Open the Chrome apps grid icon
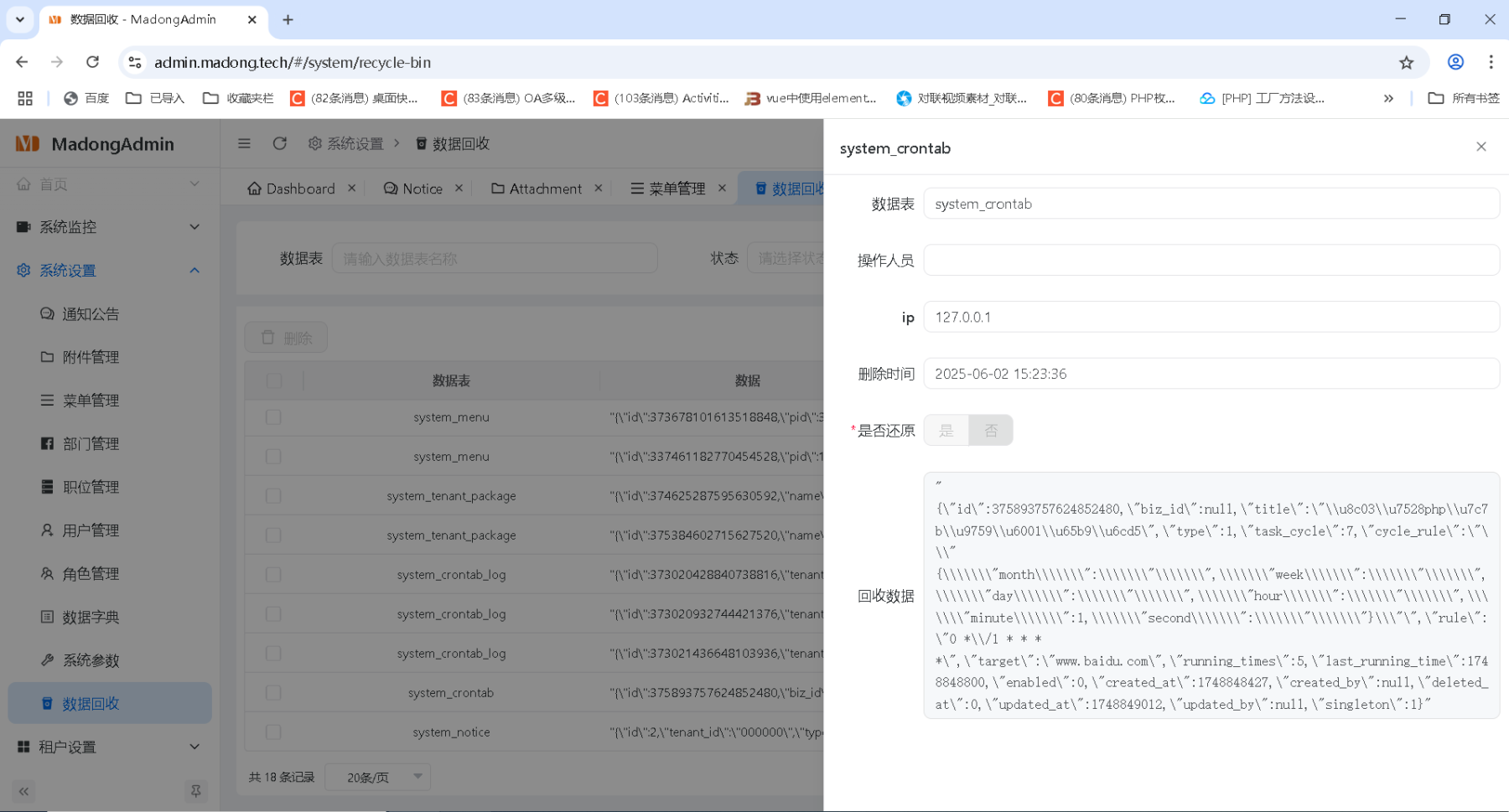The height and width of the screenshot is (812, 1509). pos(25,98)
